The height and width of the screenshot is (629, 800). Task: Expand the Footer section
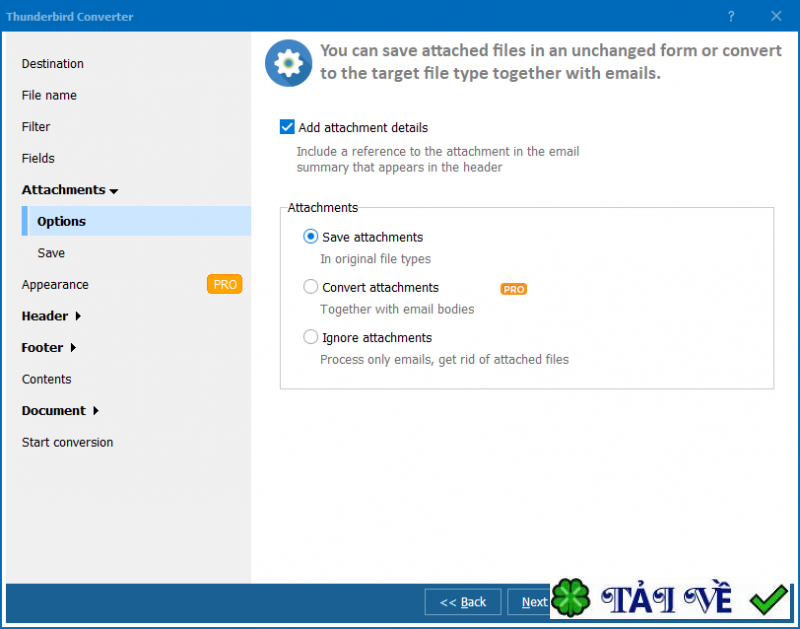tap(43, 347)
